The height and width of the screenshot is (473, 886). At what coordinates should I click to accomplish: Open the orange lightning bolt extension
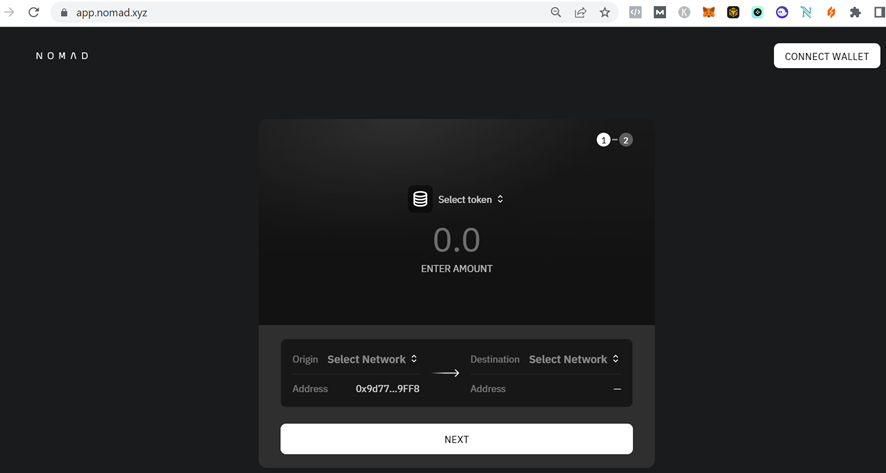[x=831, y=12]
